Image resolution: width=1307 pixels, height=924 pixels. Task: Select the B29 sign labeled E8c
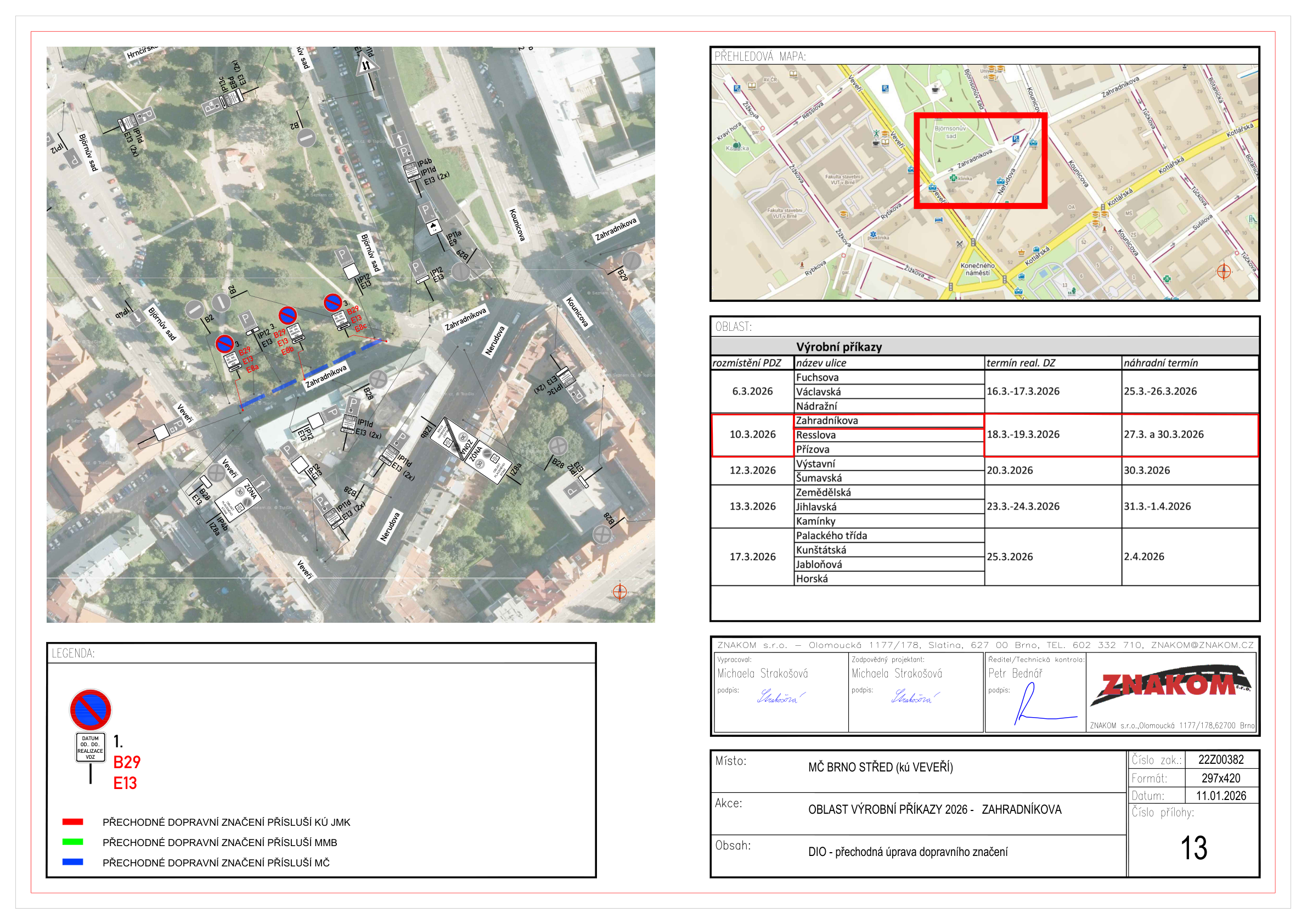tap(333, 302)
